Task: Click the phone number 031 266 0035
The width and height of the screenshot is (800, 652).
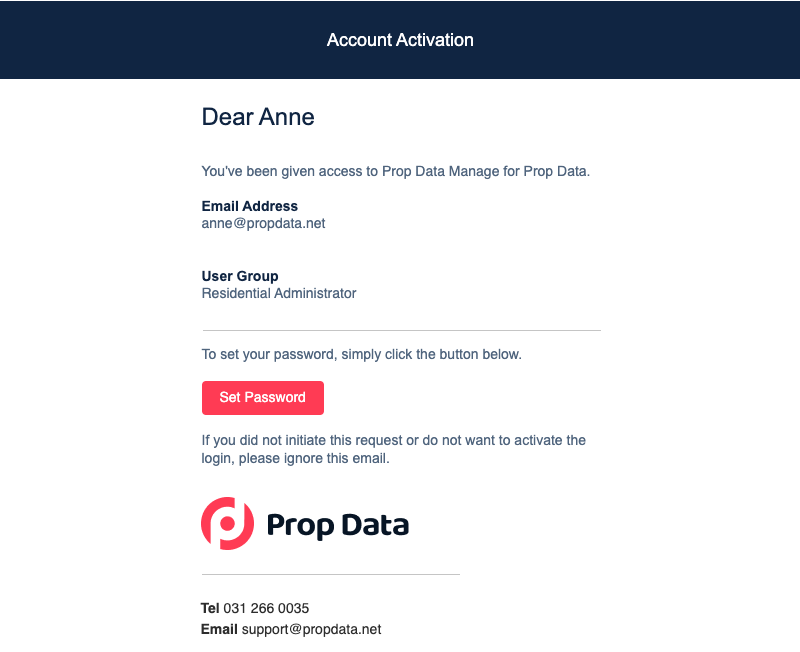Action: coord(266,608)
